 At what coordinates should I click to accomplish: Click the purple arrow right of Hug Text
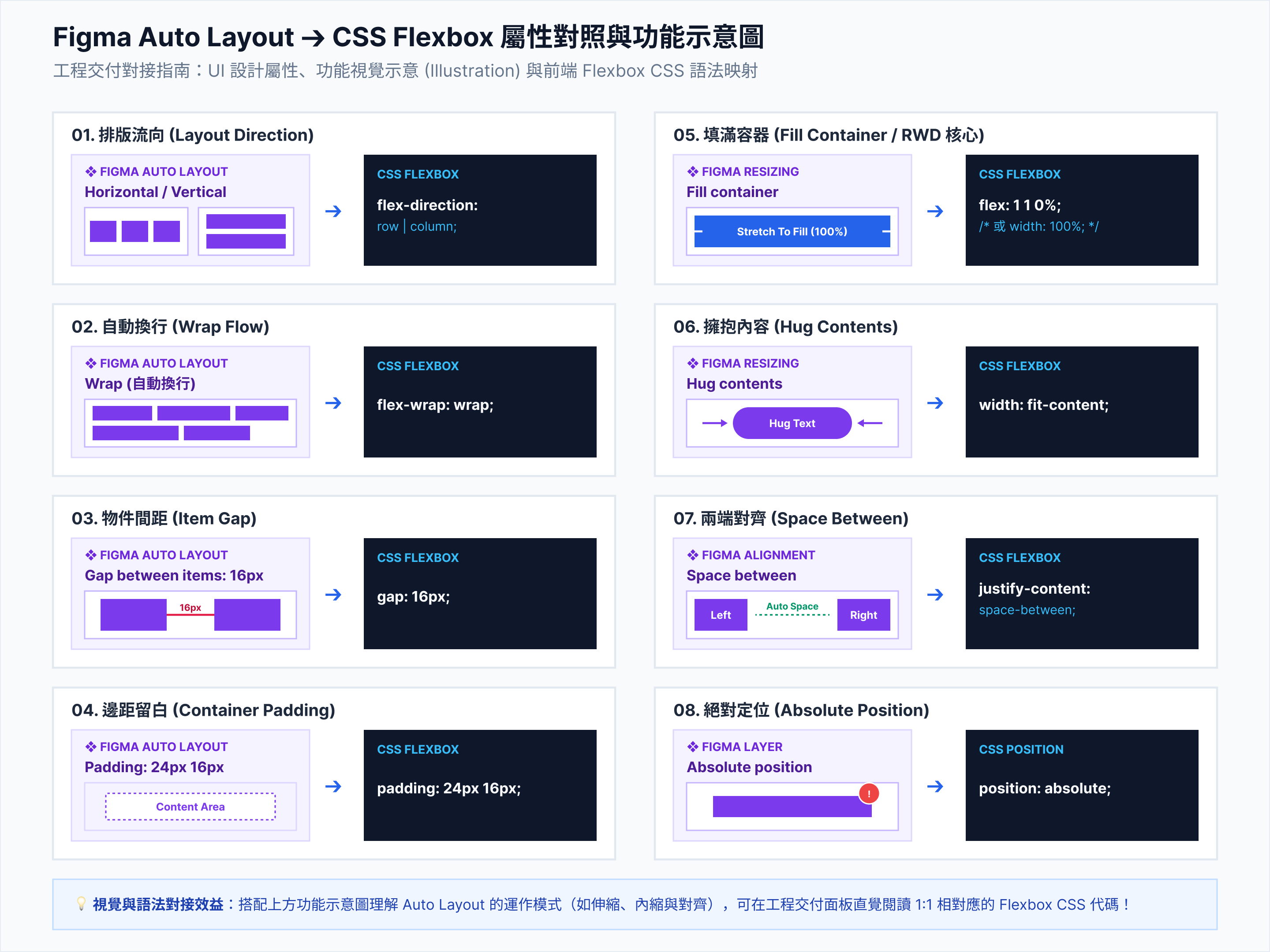[870, 423]
